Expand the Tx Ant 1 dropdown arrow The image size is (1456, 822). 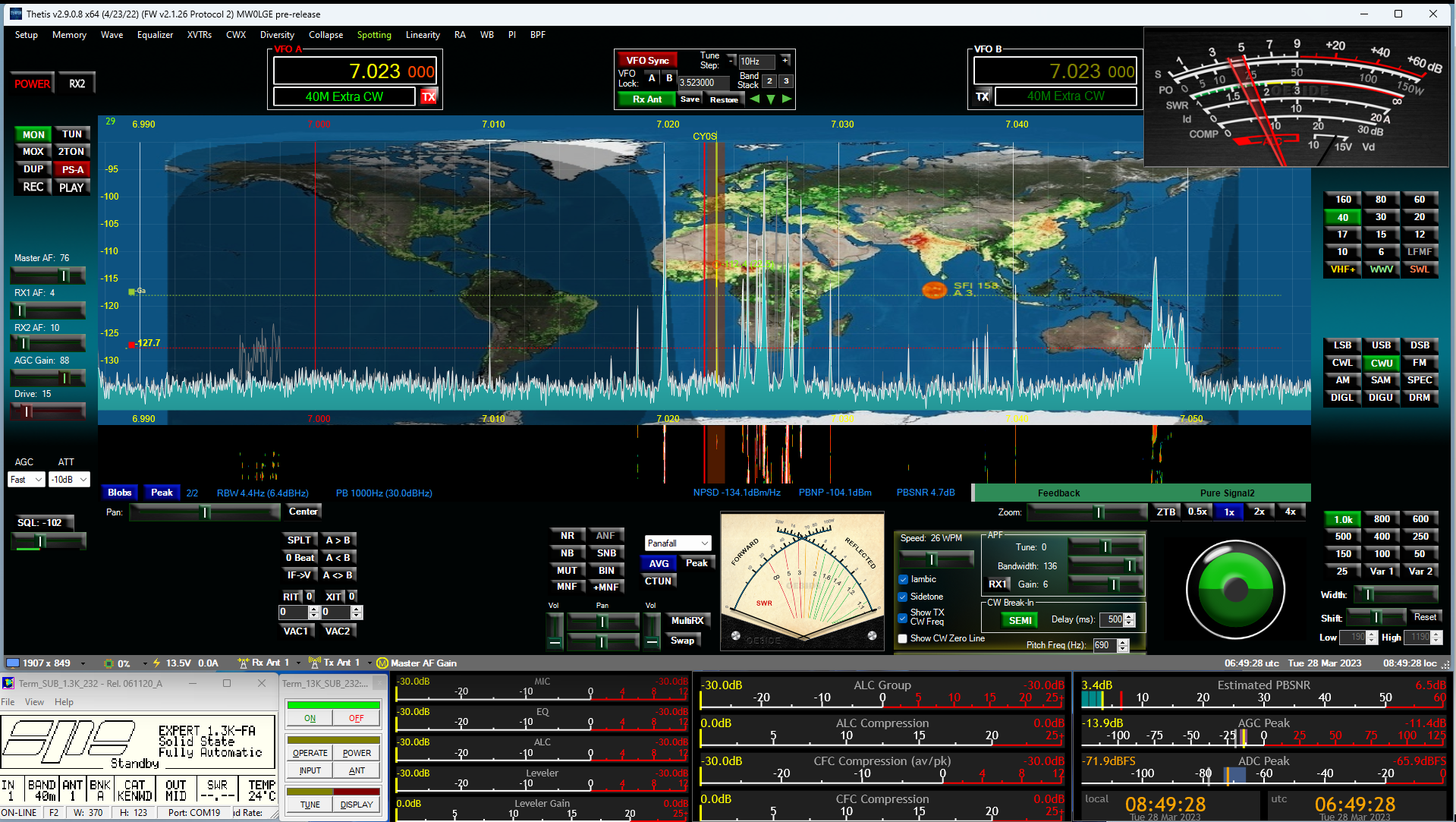click(x=369, y=663)
